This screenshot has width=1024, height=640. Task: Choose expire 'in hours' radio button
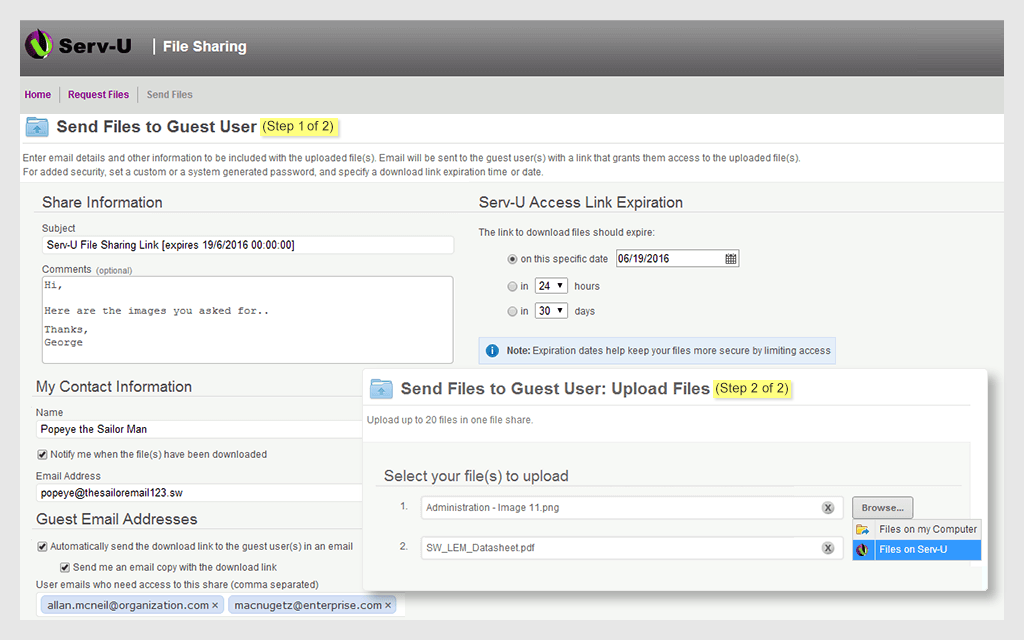(513, 286)
